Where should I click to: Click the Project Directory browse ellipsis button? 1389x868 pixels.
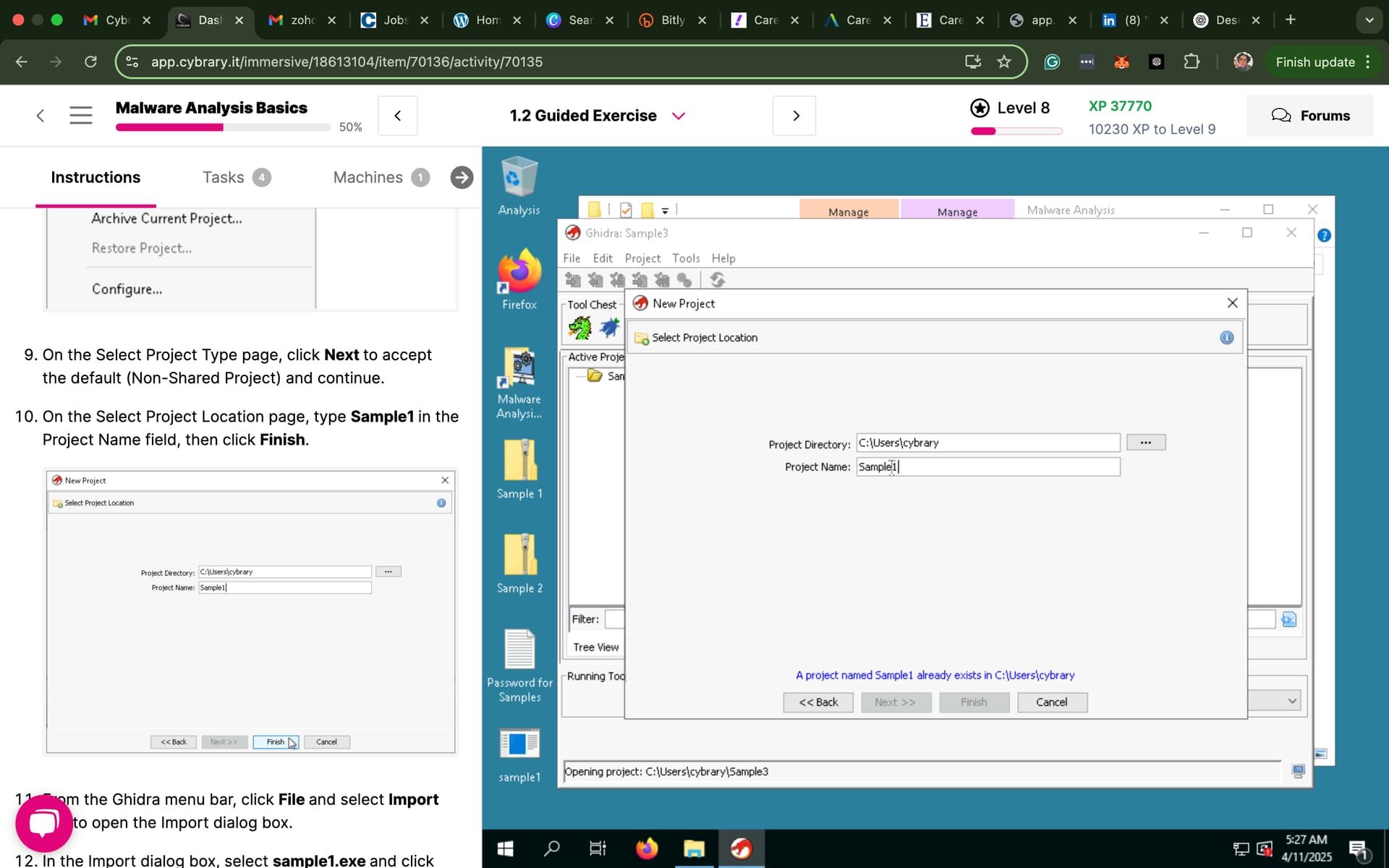1145,443
